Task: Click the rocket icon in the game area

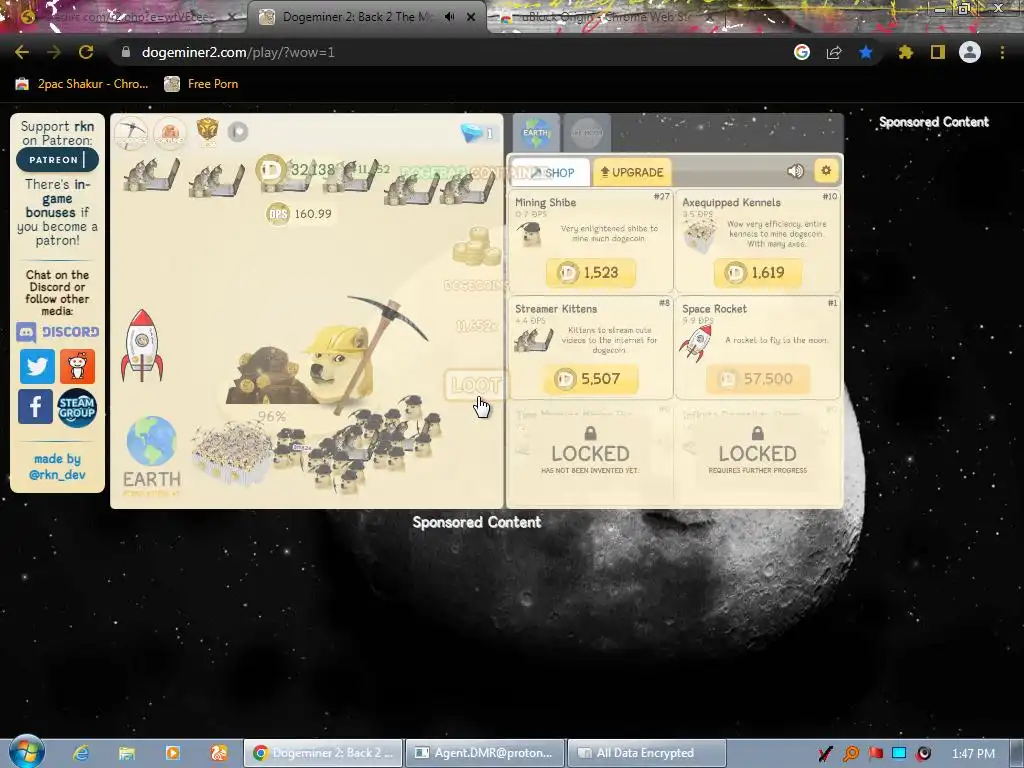Action: pyautogui.click(x=142, y=346)
